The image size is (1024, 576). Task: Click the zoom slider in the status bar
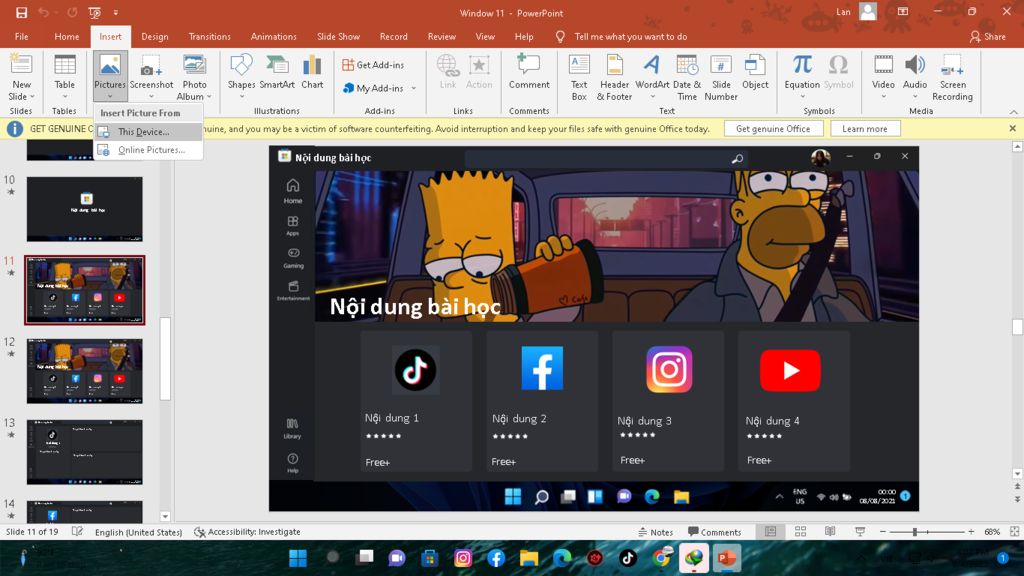[915, 532]
